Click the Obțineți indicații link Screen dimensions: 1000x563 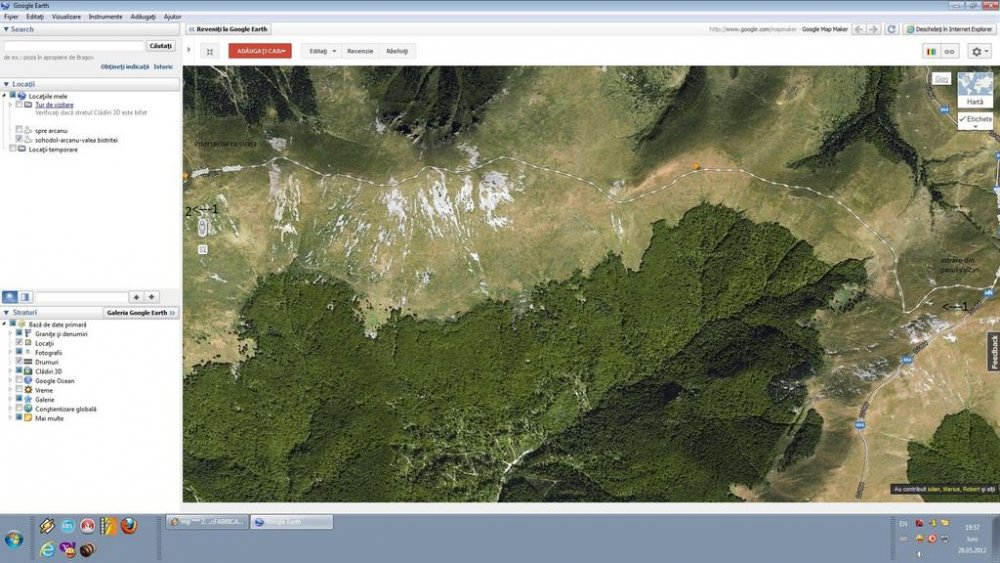[x=124, y=66]
